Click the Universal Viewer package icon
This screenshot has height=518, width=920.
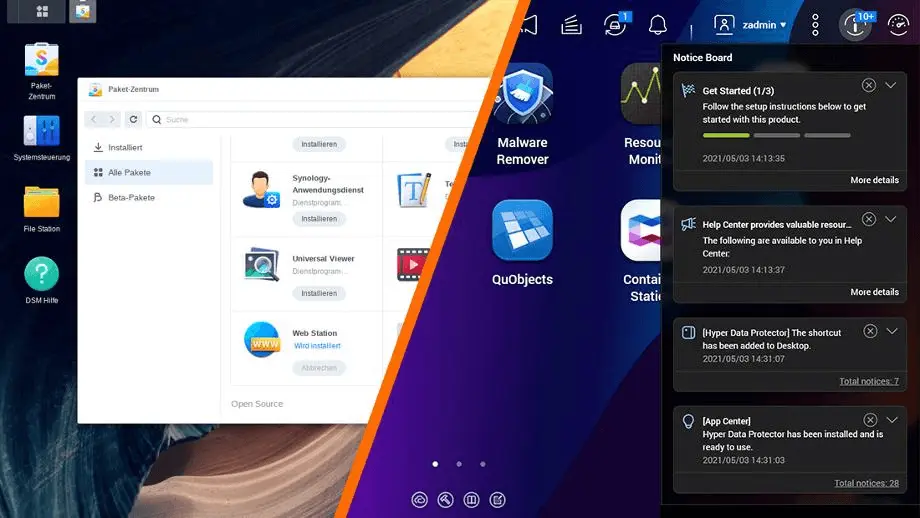pos(261,265)
